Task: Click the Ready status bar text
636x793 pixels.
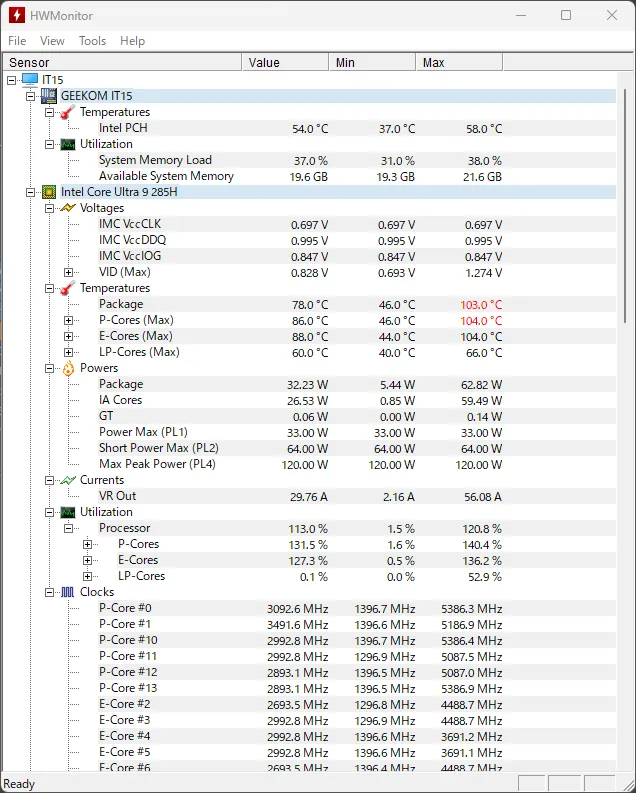Action: coord(19,784)
